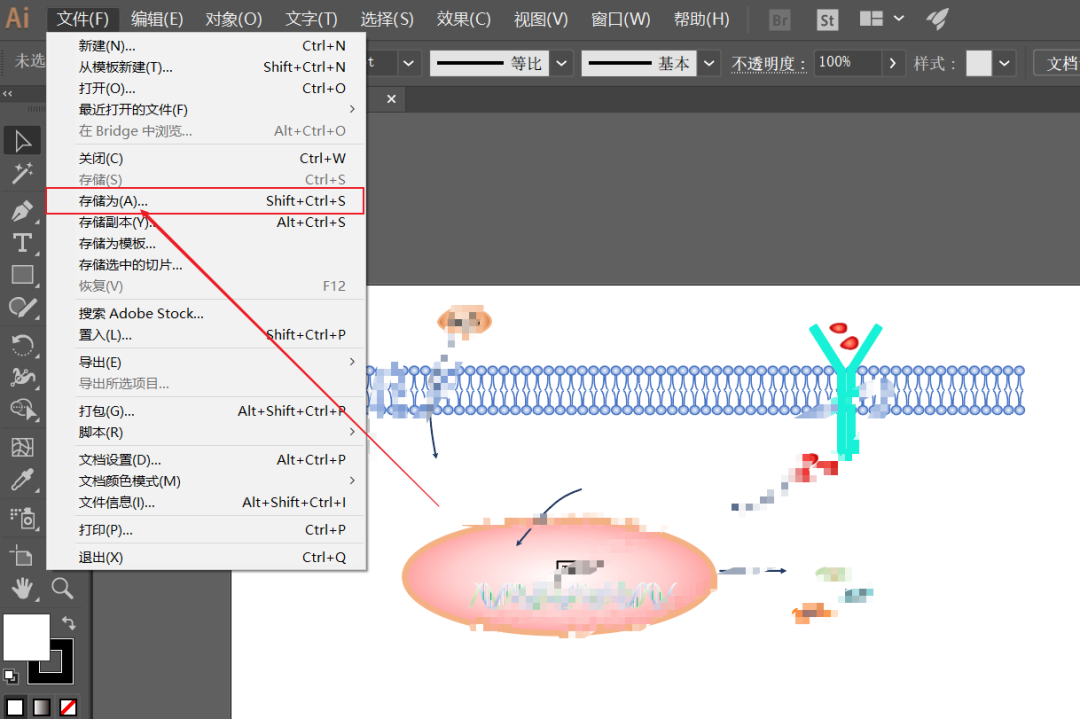This screenshot has width=1080, height=719.
Task: Select the Eyedropper tool
Action: (22, 480)
